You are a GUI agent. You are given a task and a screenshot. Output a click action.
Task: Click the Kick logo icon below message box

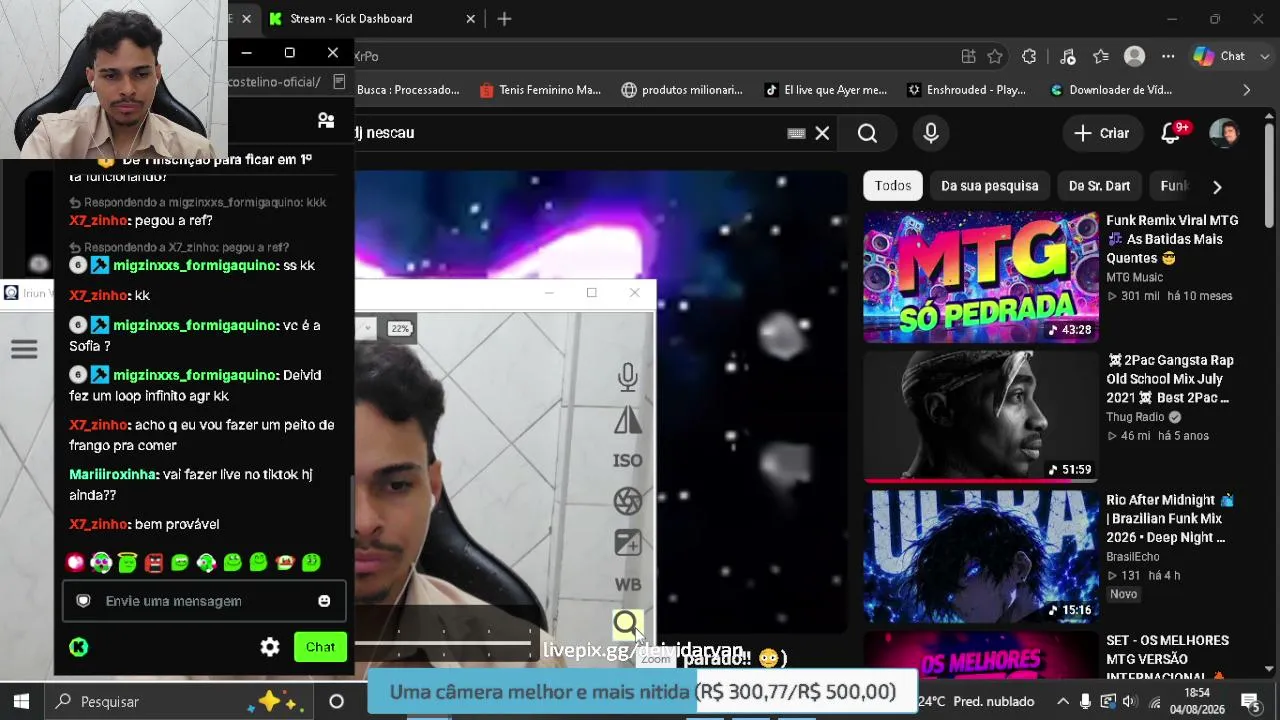click(79, 647)
